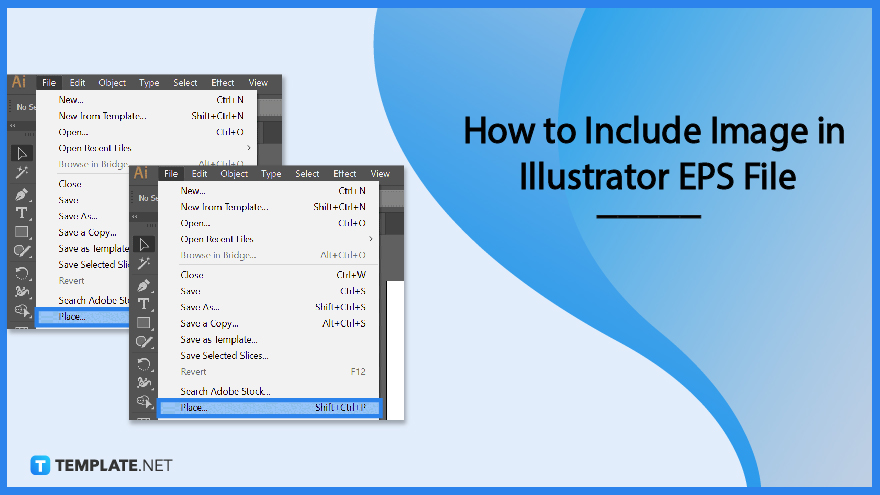The height and width of the screenshot is (495, 880).
Task: Choose Browse in Bridge... in front window
Action: click(269, 255)
